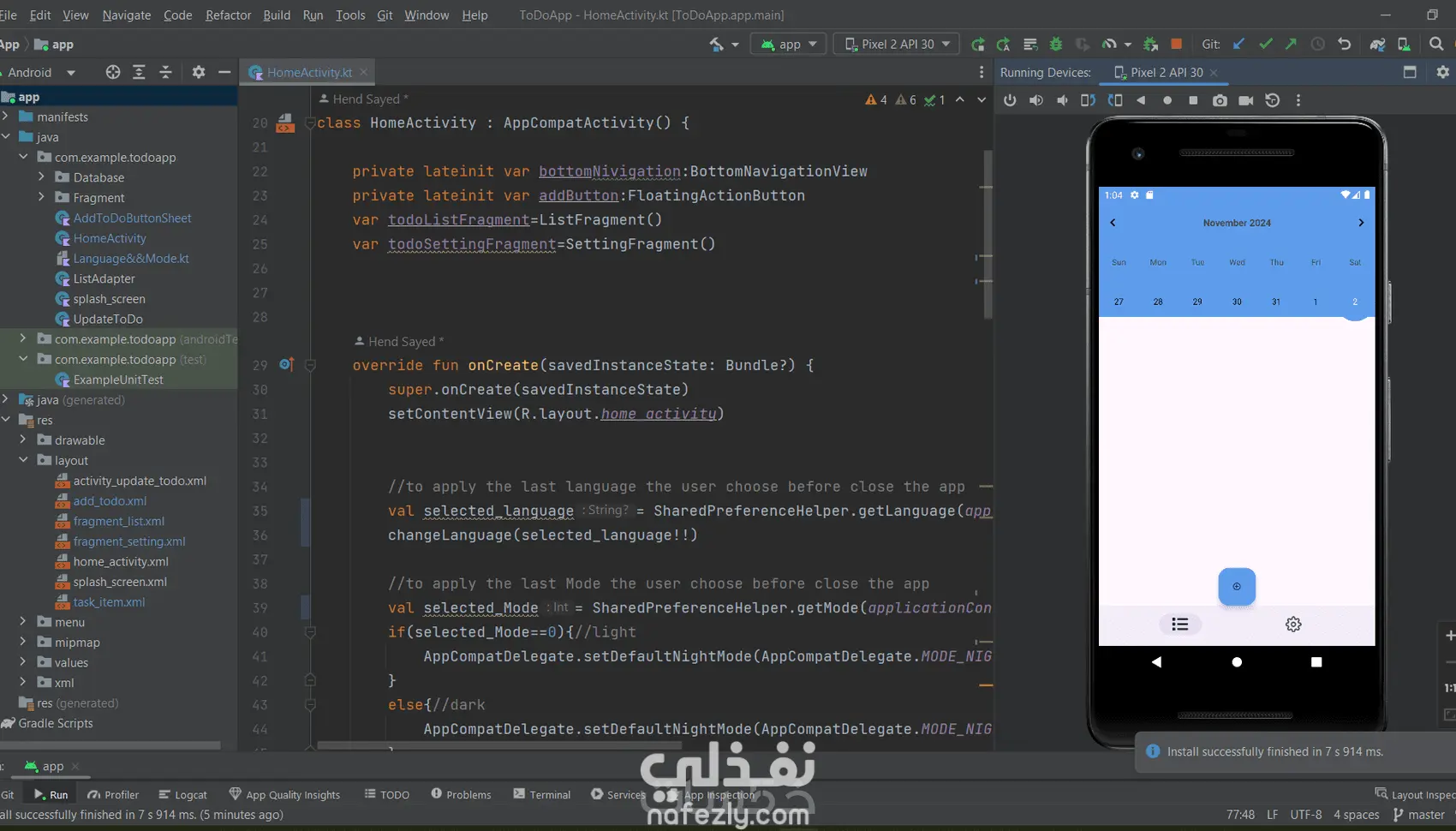The image size is (1456, 831).
Task: Expand the drawable folder
Action: point(23,439)
